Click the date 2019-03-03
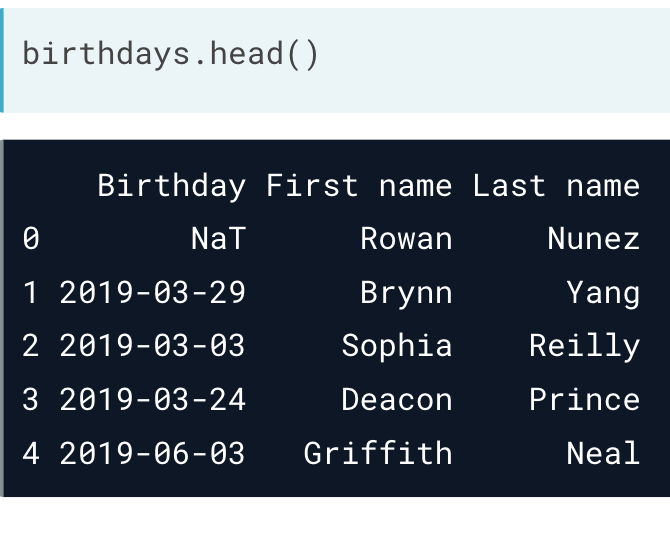Viewport: 670px width, 546px height. 152,346
